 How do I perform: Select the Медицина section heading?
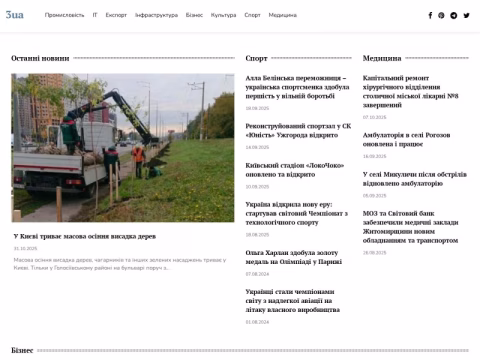[382, 58]
